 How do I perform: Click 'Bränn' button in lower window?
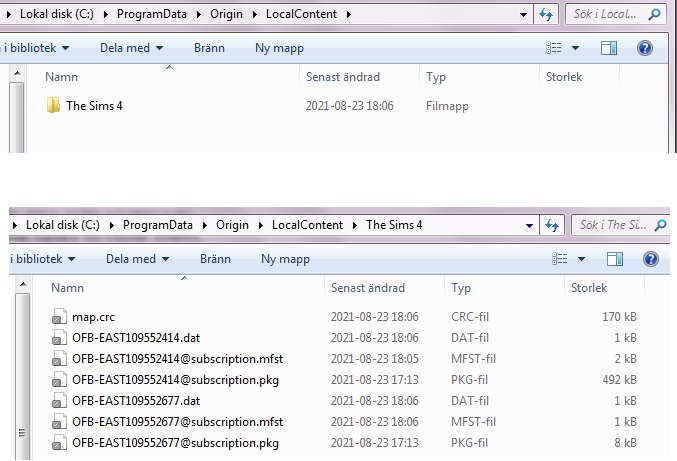tap(215, 259)
